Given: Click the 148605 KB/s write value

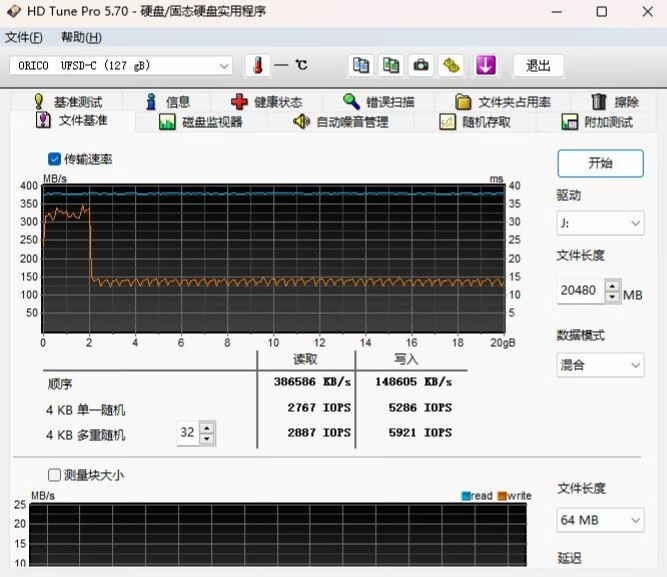Looking at the screenshot, I should coord(413,382).
